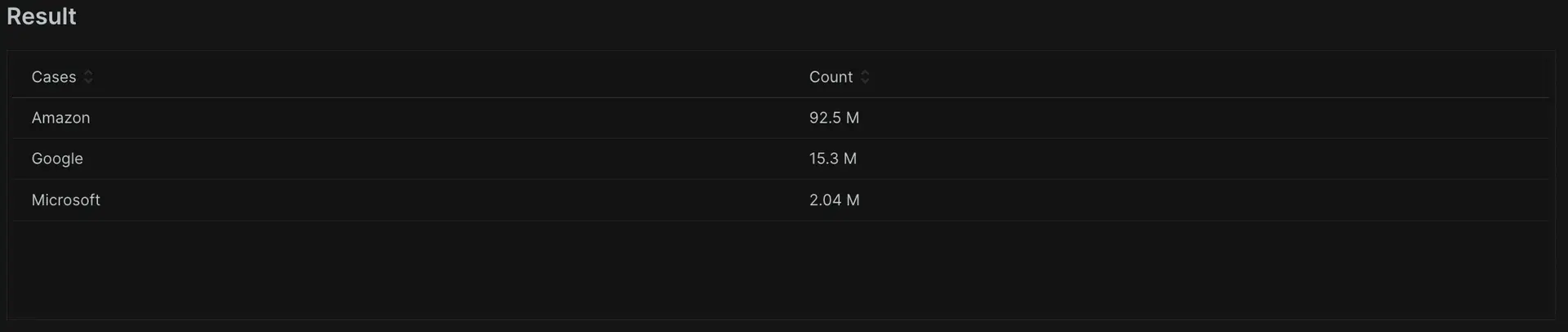Select the Google case cell
Image resolution: width=1568 pixels, height=332 pixels.
tap(57, 159)
